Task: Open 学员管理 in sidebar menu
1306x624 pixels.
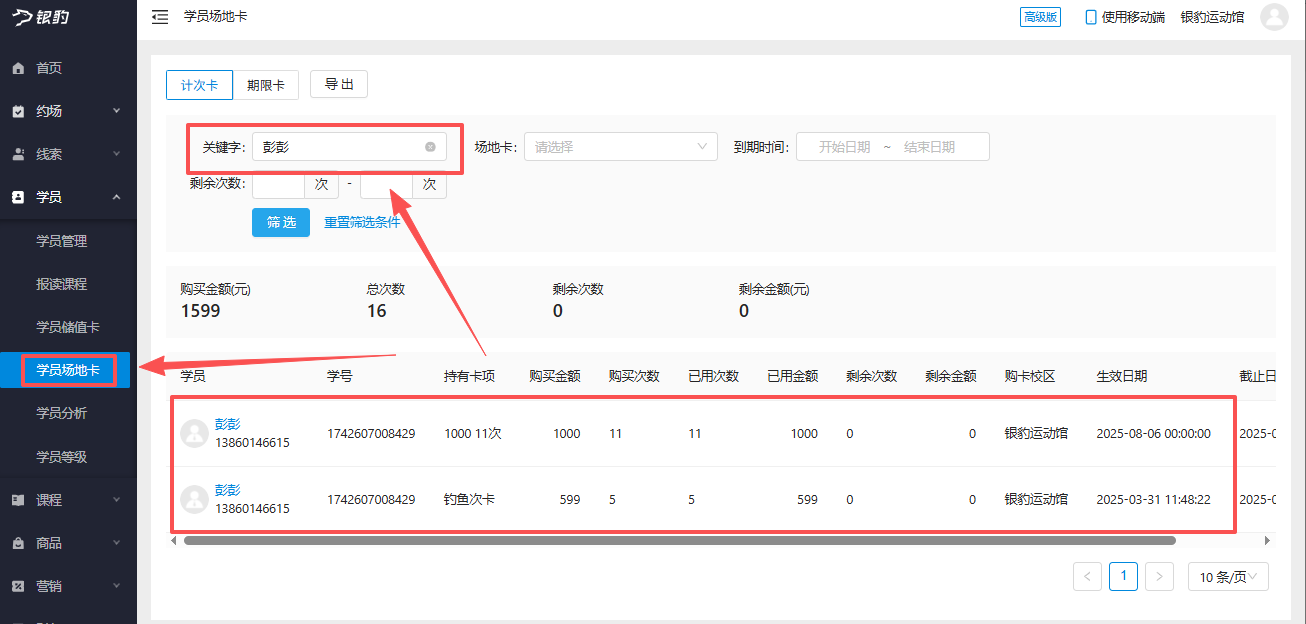Action: (x=62, y=241)
